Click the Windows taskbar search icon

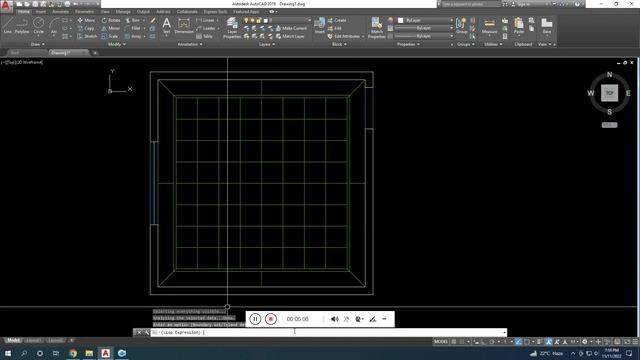coord(24,353)
